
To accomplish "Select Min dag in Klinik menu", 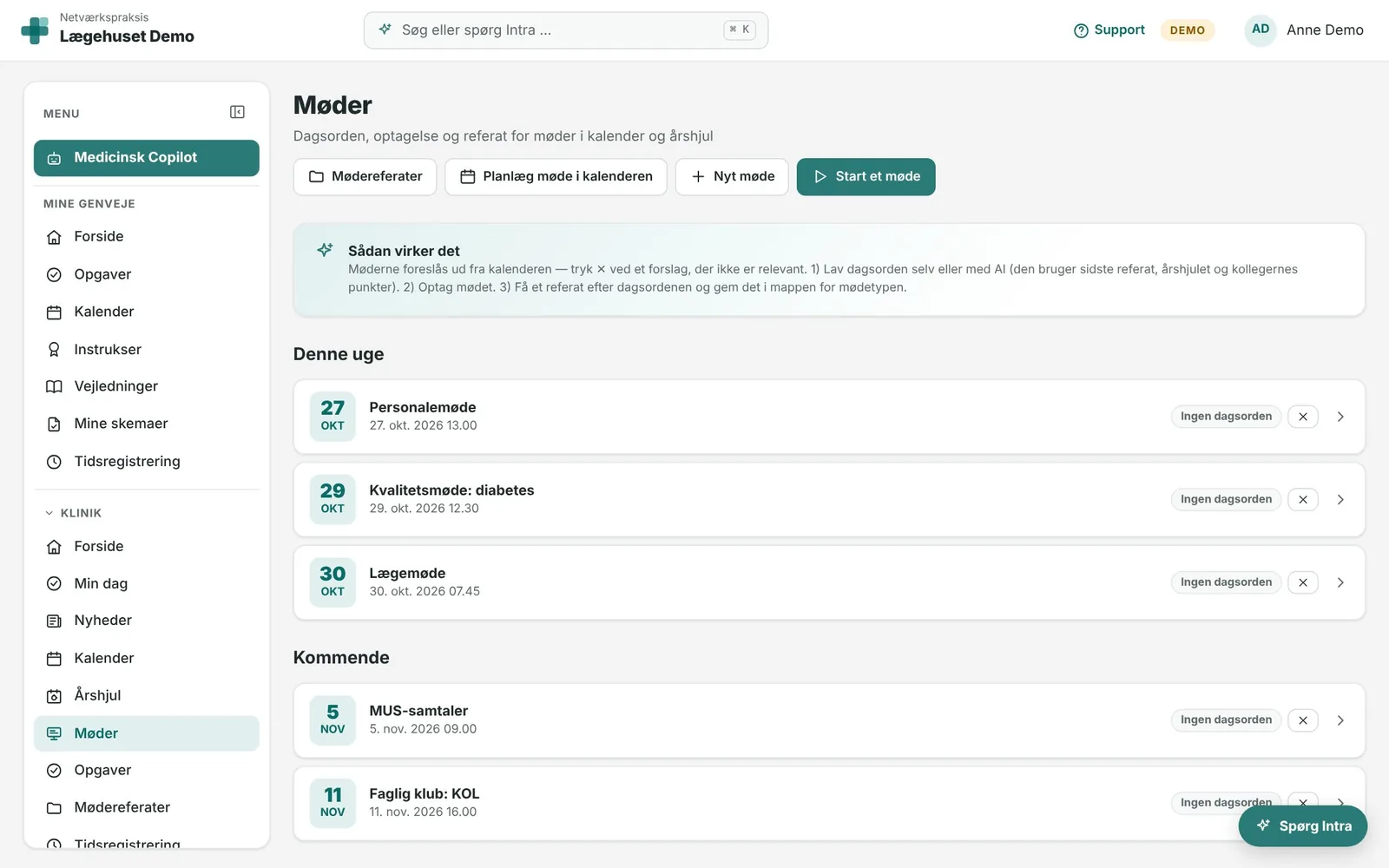I will (x=147, y=583).
